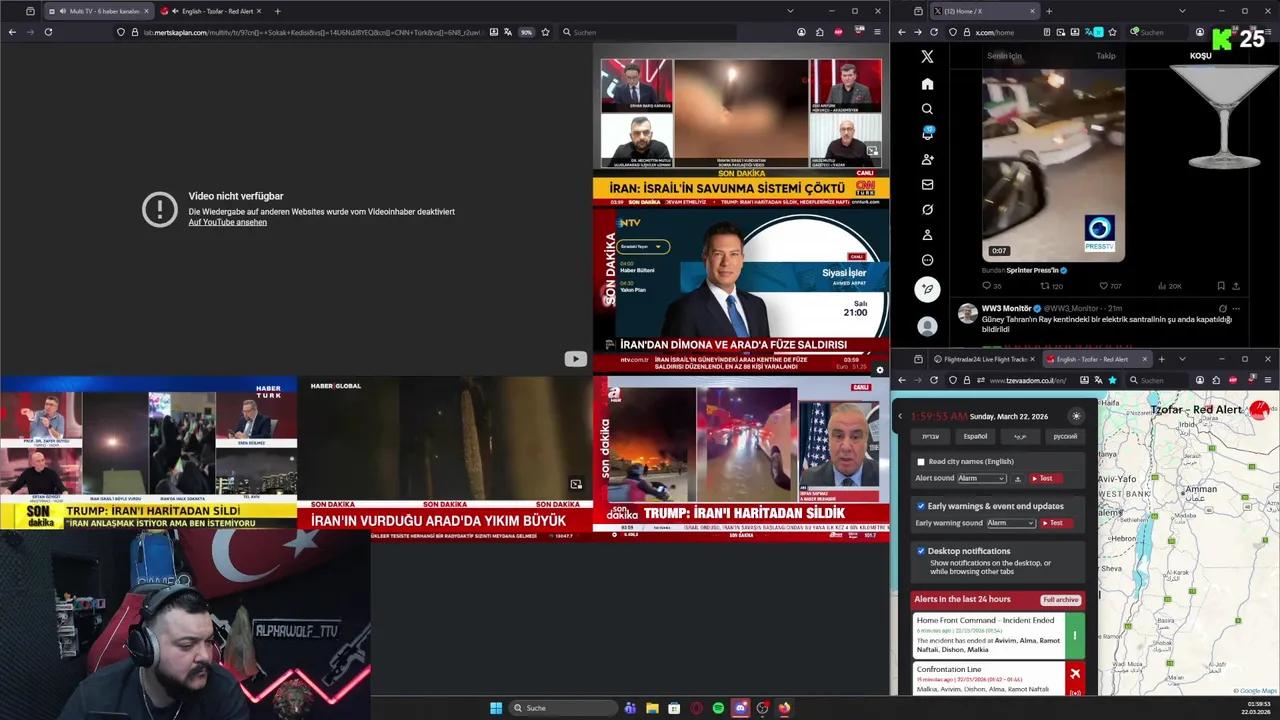
Task: Expand tab list in Multi TV browser
Action: [x=790, y=11]
